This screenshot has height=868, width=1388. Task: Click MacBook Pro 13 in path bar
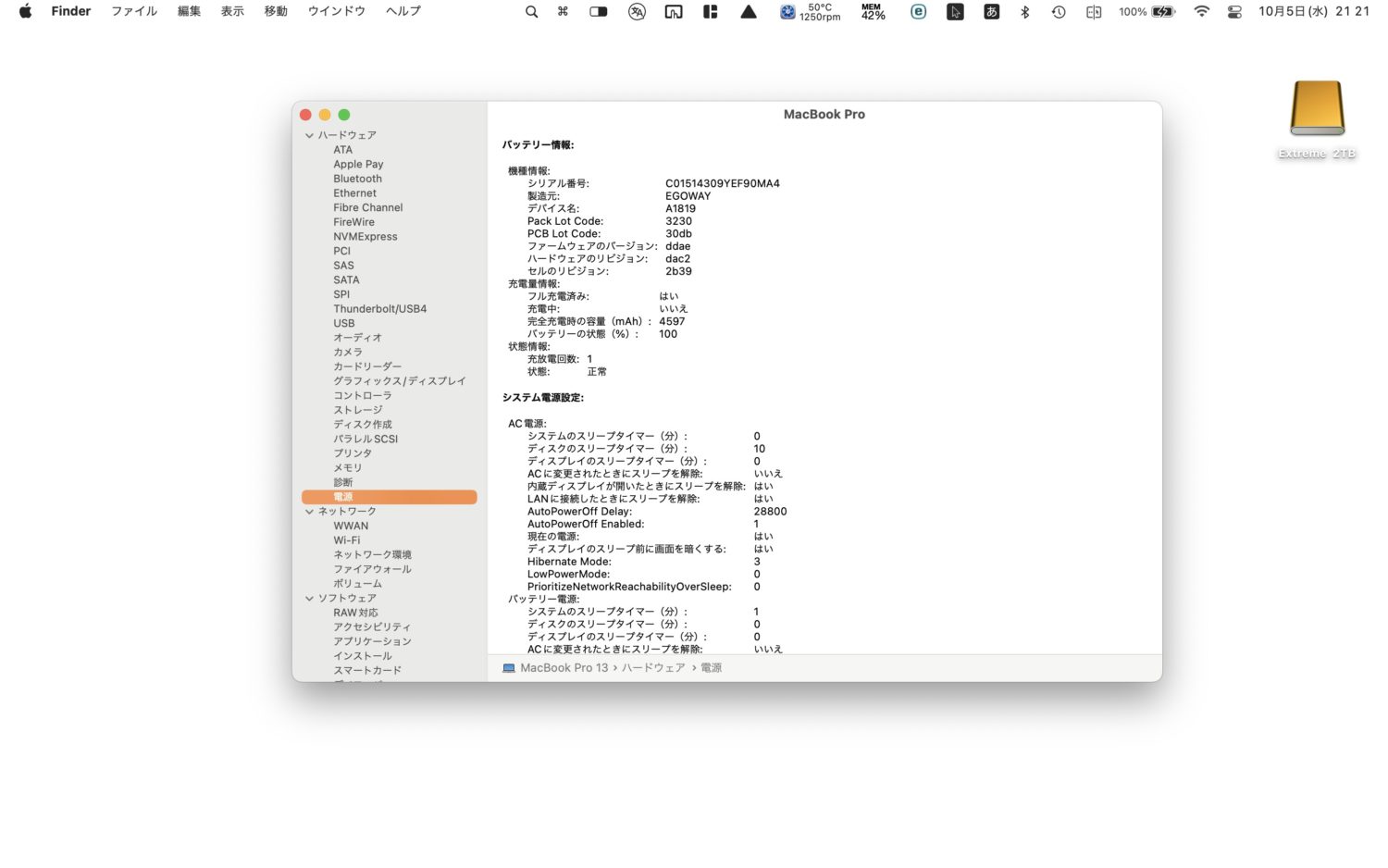564,668
